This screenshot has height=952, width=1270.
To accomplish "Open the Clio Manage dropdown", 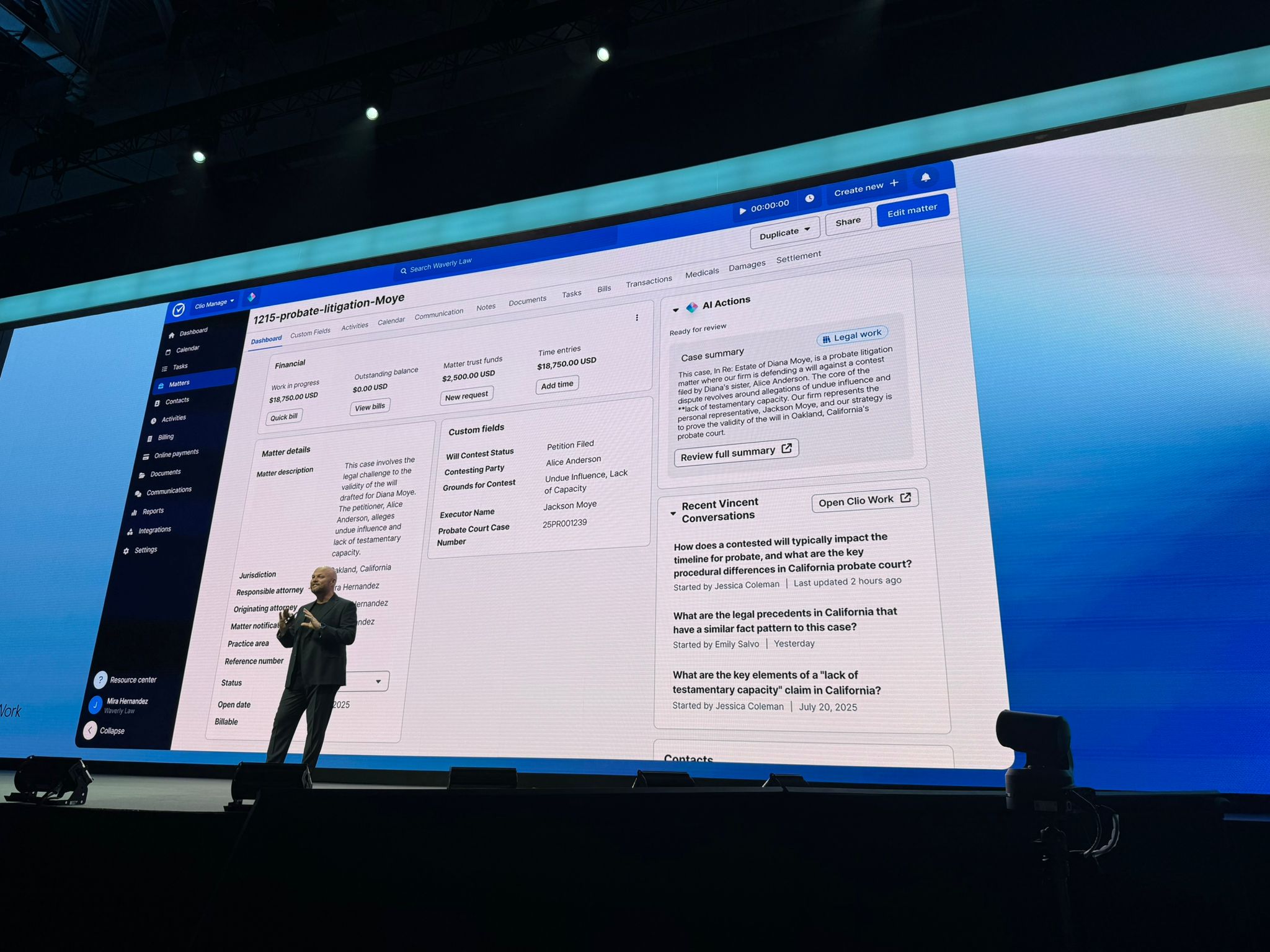I will [x=214, y=304].
